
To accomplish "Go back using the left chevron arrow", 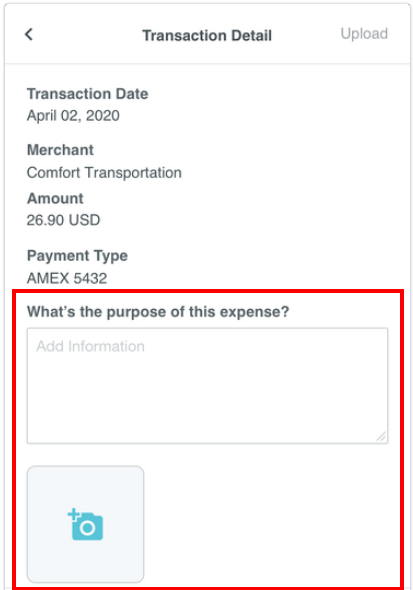I will tap(29, 34).
